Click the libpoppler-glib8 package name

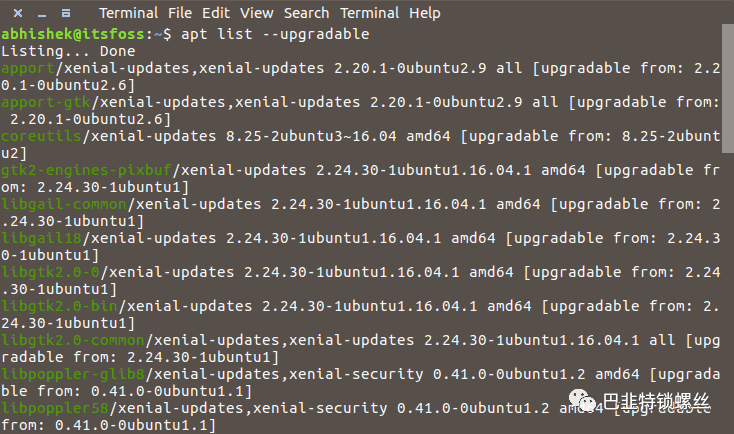(x=73, y=374)
